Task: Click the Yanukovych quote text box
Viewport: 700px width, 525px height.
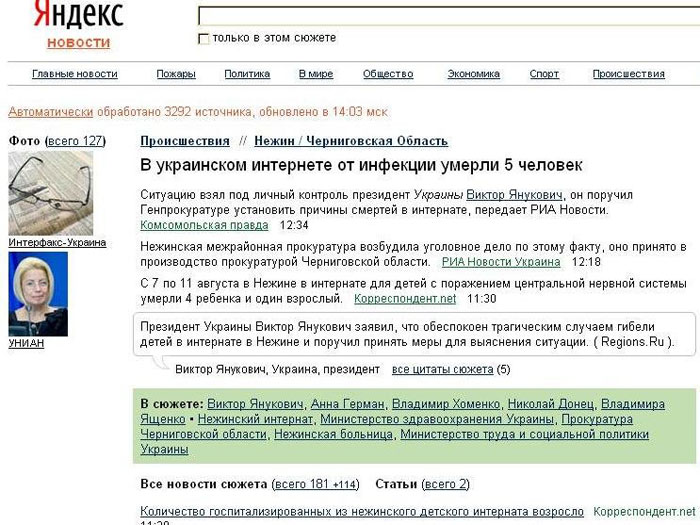Action: point(414,334)
